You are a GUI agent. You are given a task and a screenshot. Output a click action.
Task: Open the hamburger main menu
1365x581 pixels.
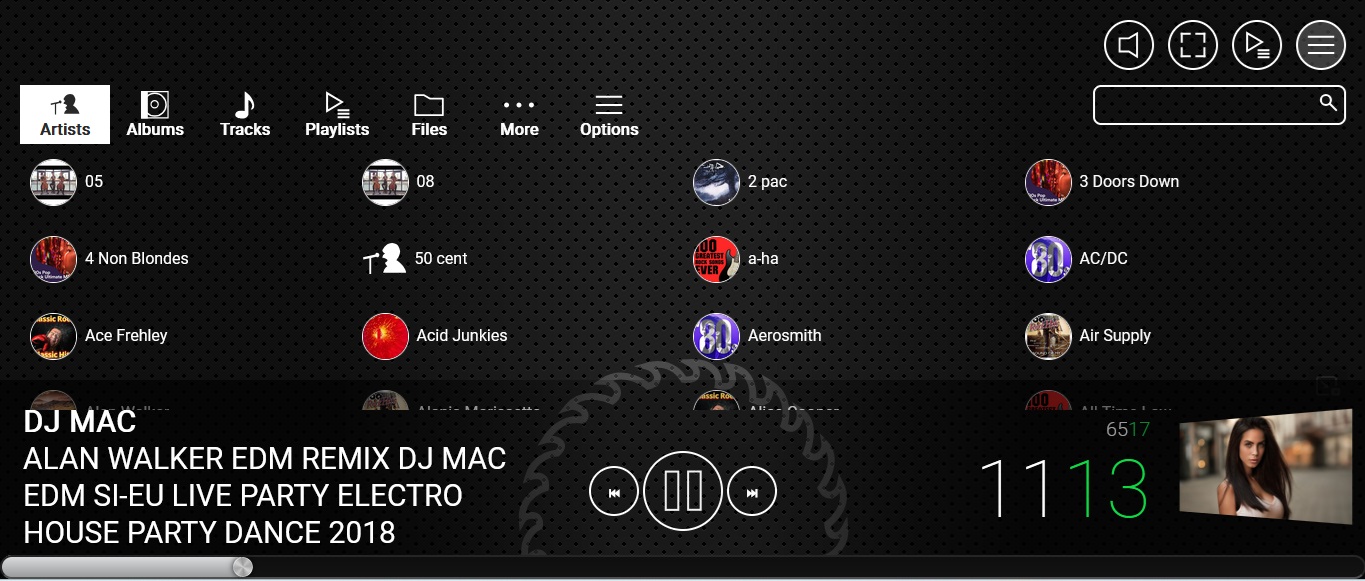click(1321, 45)
